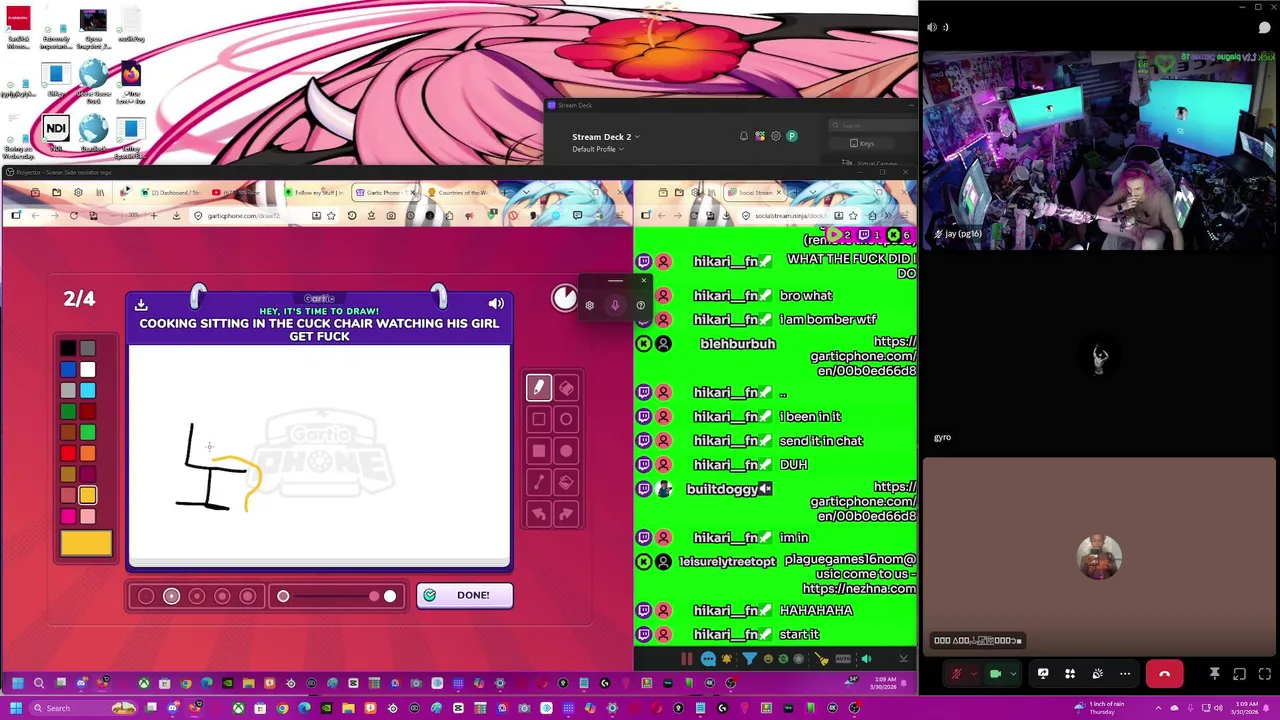Open microphone options arrow in call

point(973,674)
